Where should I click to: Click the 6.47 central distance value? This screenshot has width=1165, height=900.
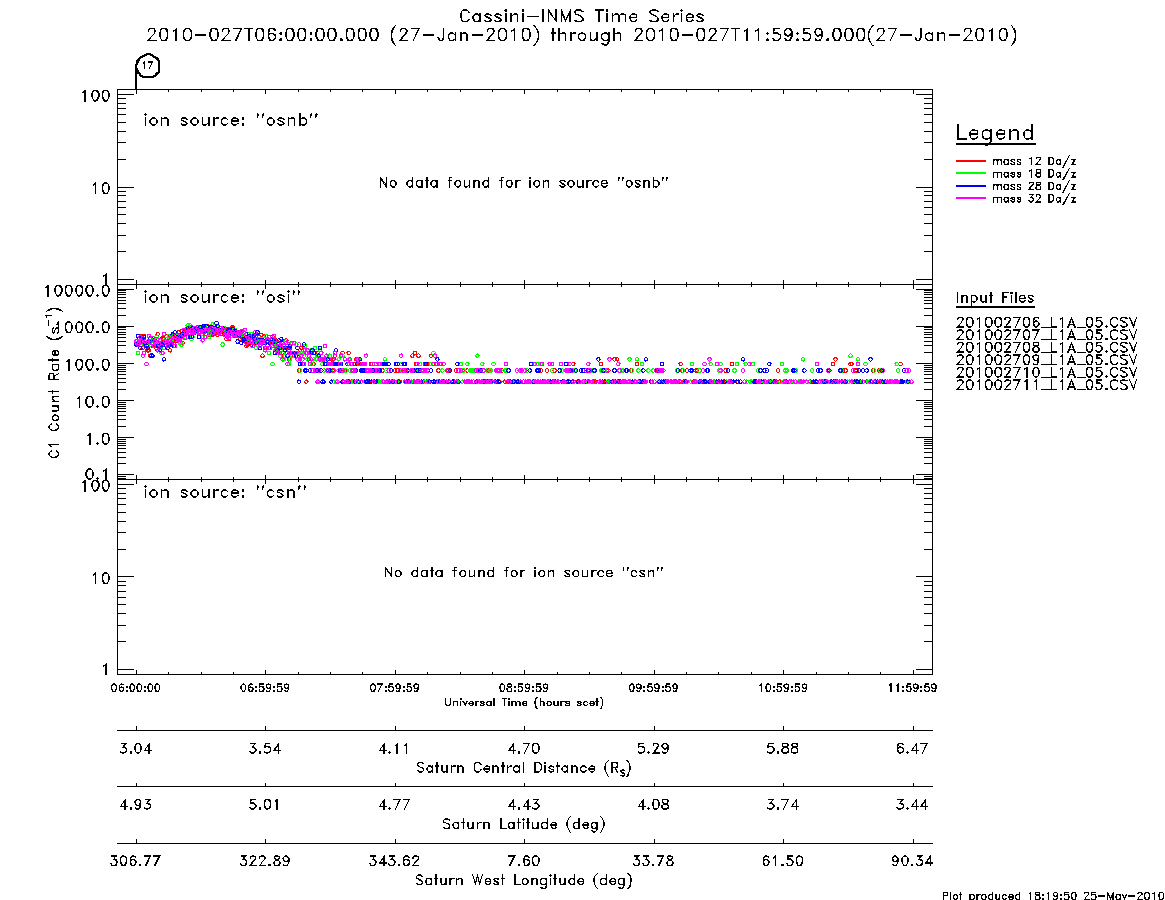(912, 748)
